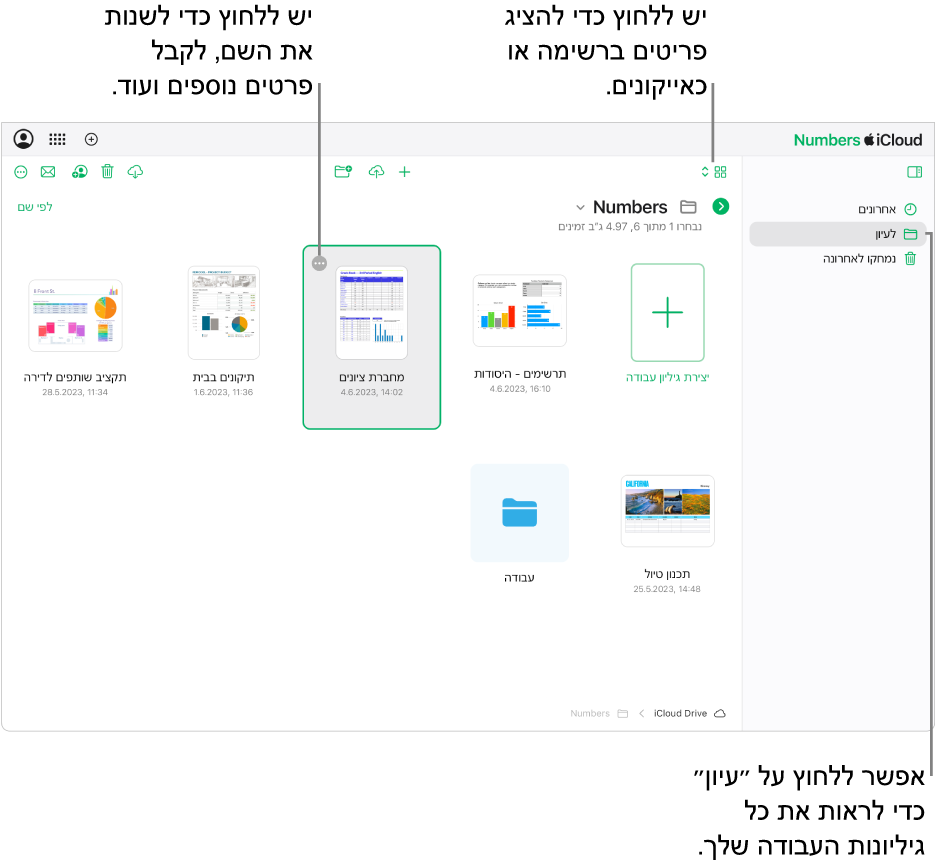The height and width of the screenshot is (862, 935).
Task: Open the תכנון טיול spreadsheet thumbnail
Action: pos(667,511)
